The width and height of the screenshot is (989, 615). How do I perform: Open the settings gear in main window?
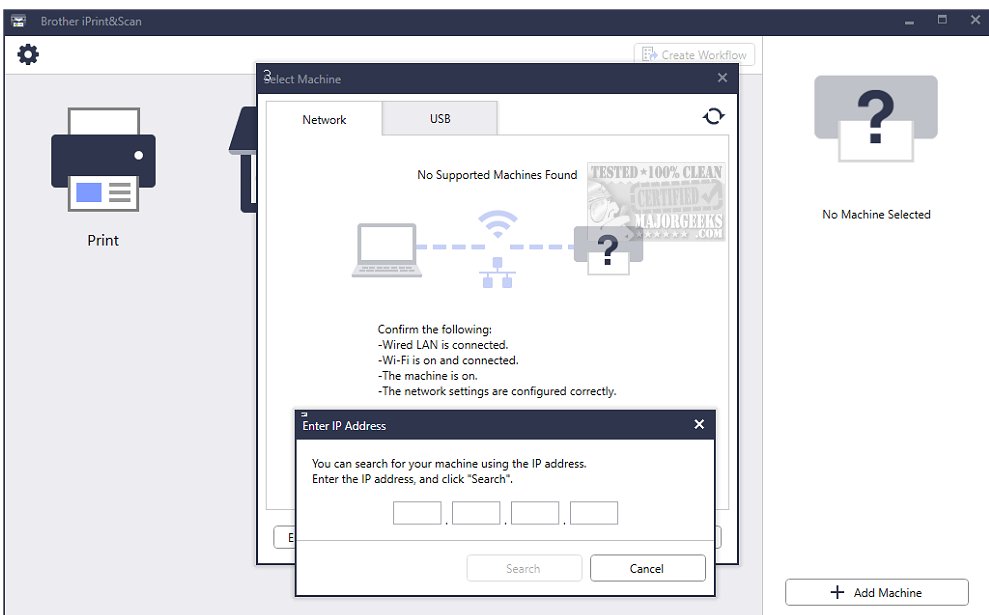[x=28, y=54]
